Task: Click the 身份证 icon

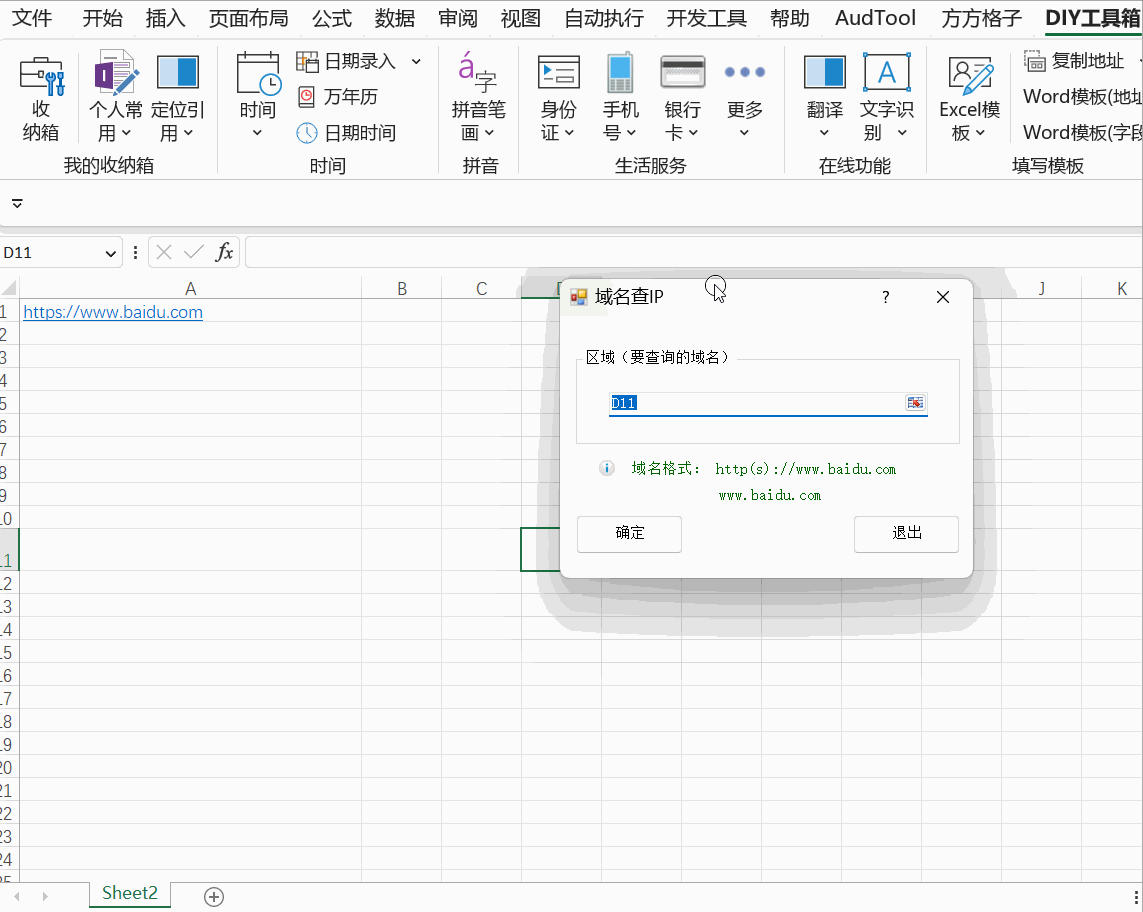Action: [558, 73]
